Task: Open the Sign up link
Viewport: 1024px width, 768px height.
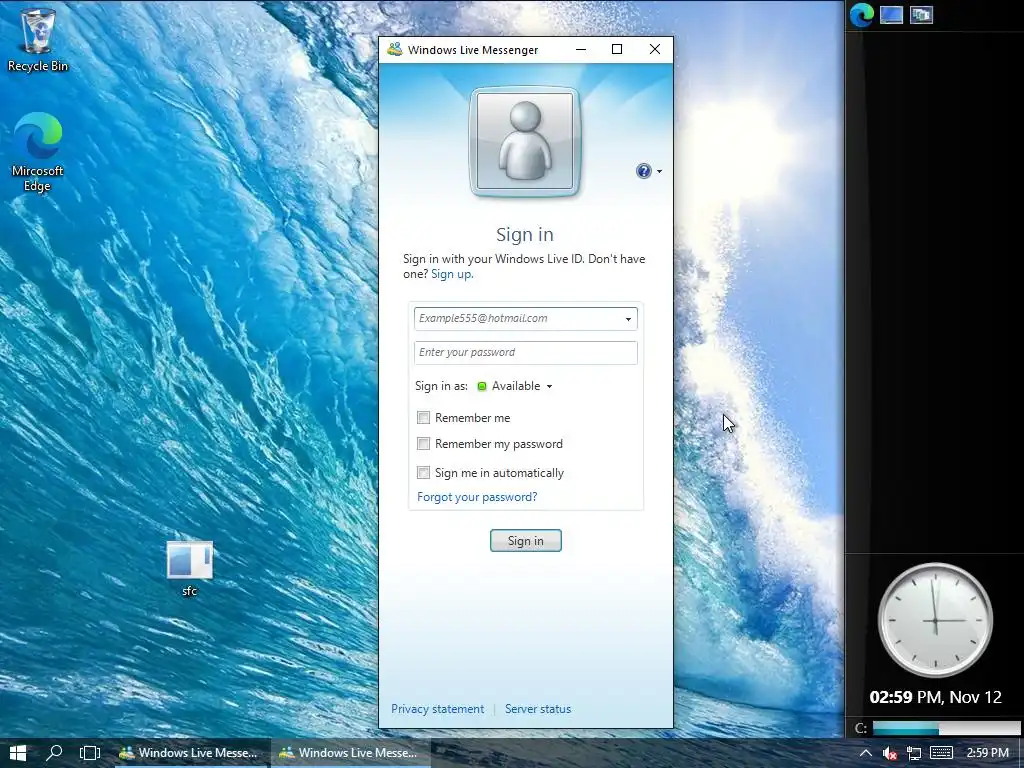Action: point(452,274)
